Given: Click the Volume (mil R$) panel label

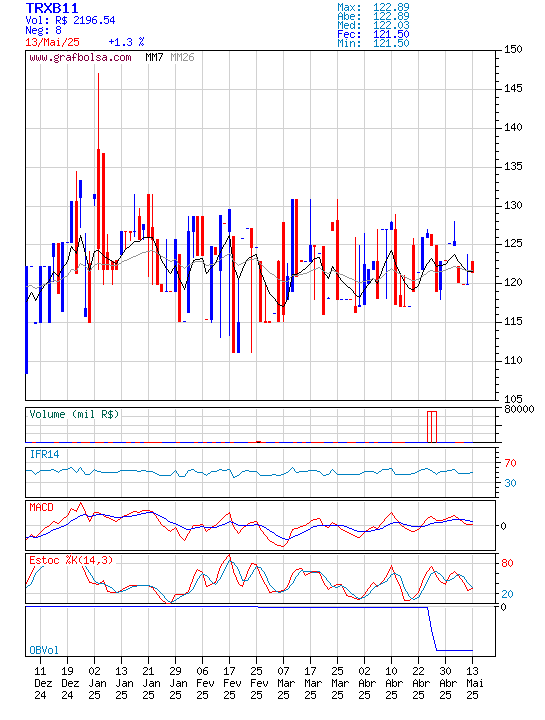Looking at the screenshot, I should pos(74,414).
